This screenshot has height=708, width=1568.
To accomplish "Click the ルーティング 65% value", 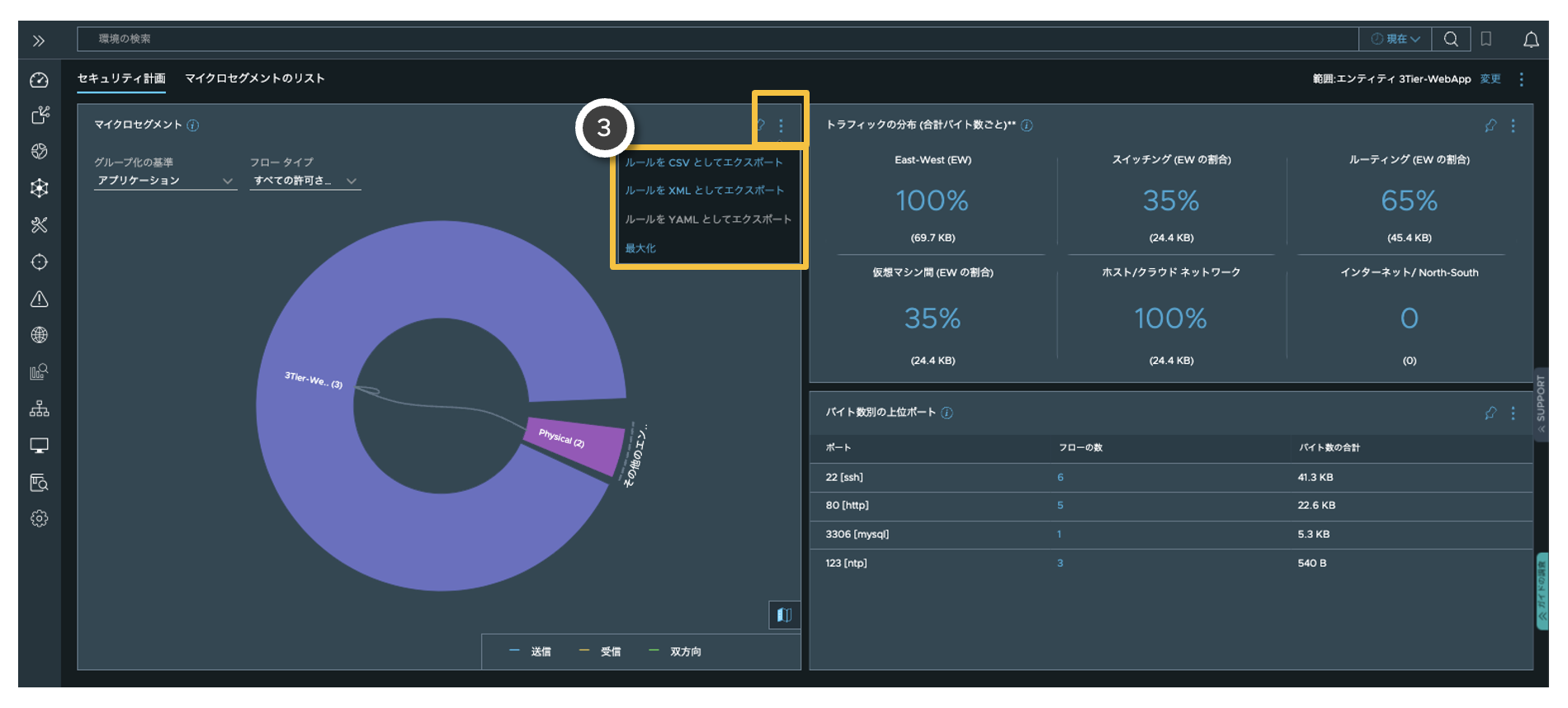I will 1409,201.
